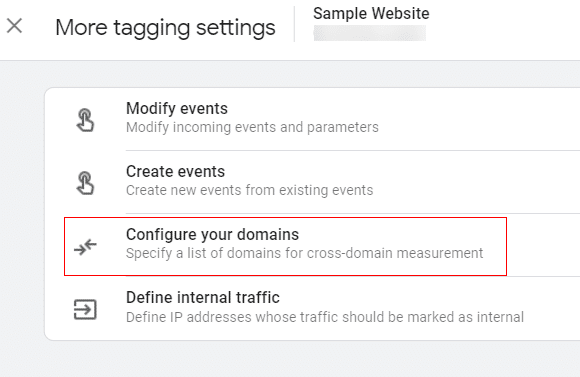Click the Modify events touch-hand icon

pos(85,120)
